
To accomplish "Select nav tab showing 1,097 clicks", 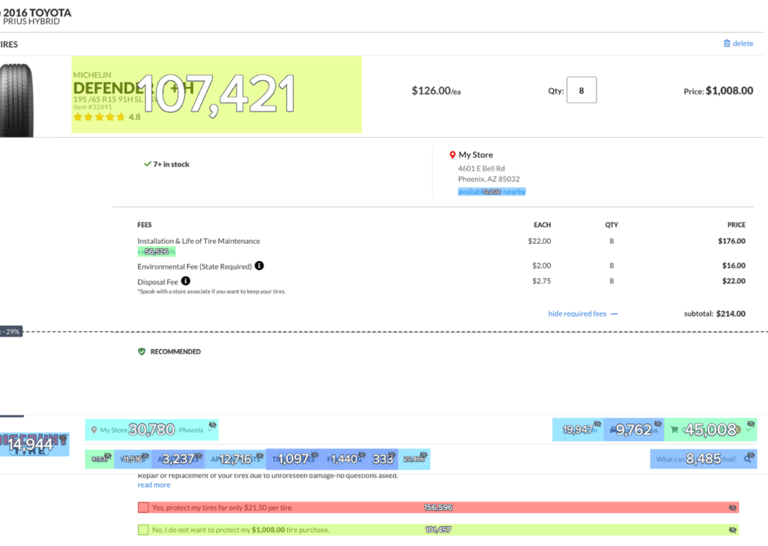I will pos(293,459).
